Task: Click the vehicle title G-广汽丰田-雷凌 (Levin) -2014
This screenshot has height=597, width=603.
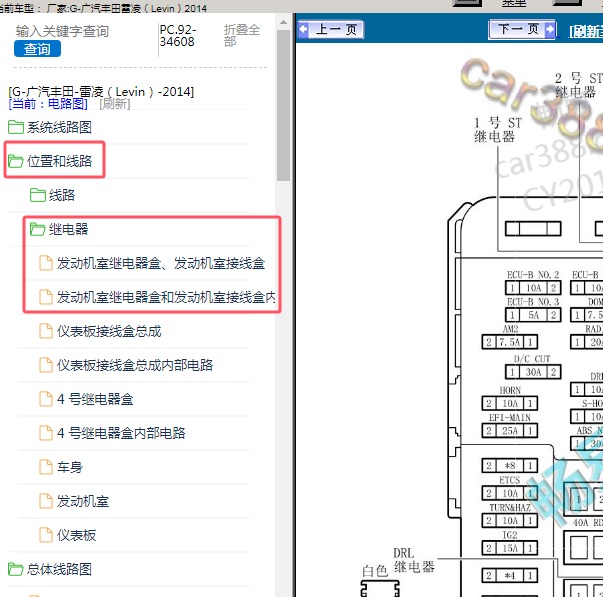Action: [101, 92]
